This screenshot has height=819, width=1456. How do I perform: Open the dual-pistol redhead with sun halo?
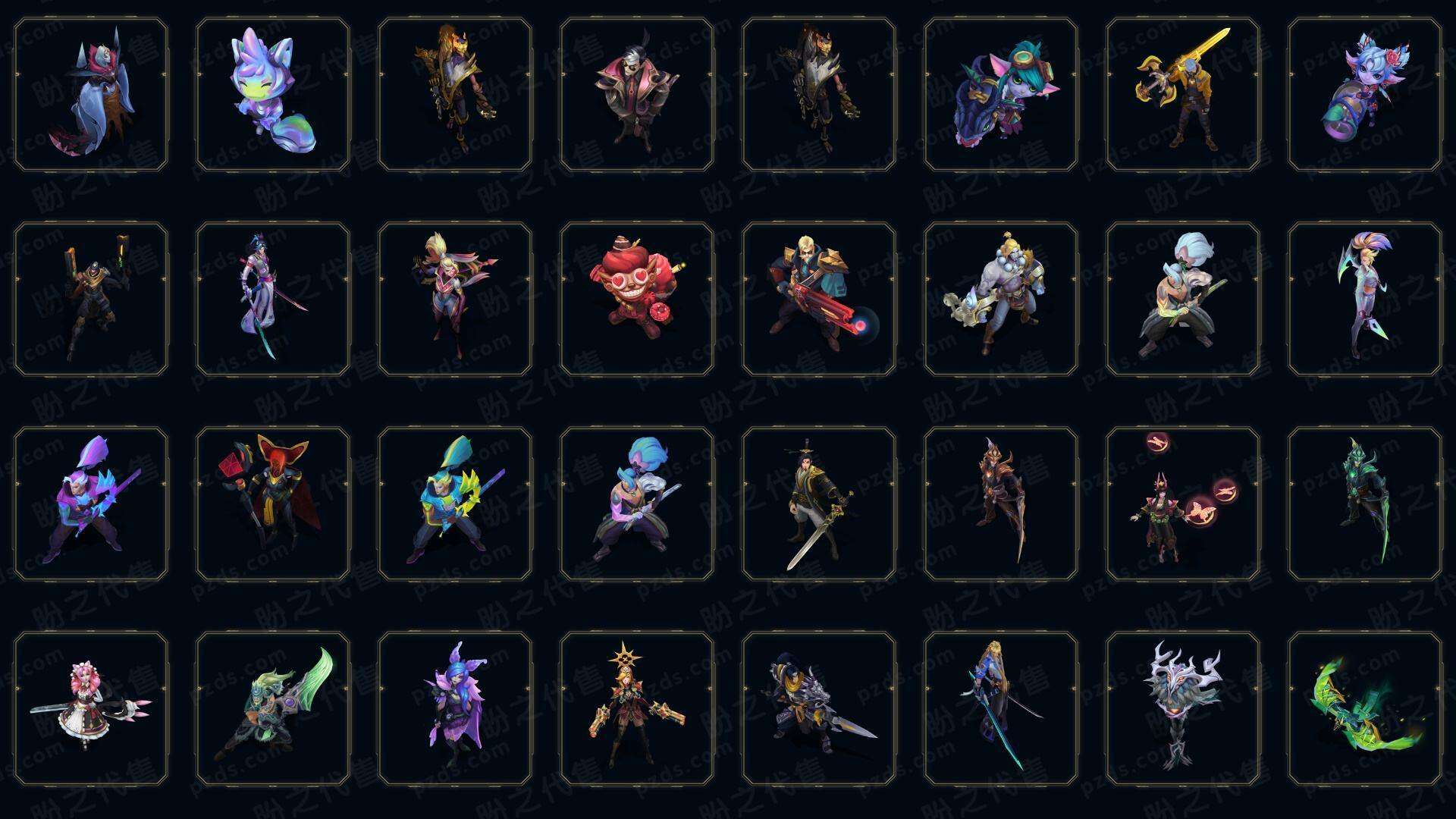[x=637, y=708]
